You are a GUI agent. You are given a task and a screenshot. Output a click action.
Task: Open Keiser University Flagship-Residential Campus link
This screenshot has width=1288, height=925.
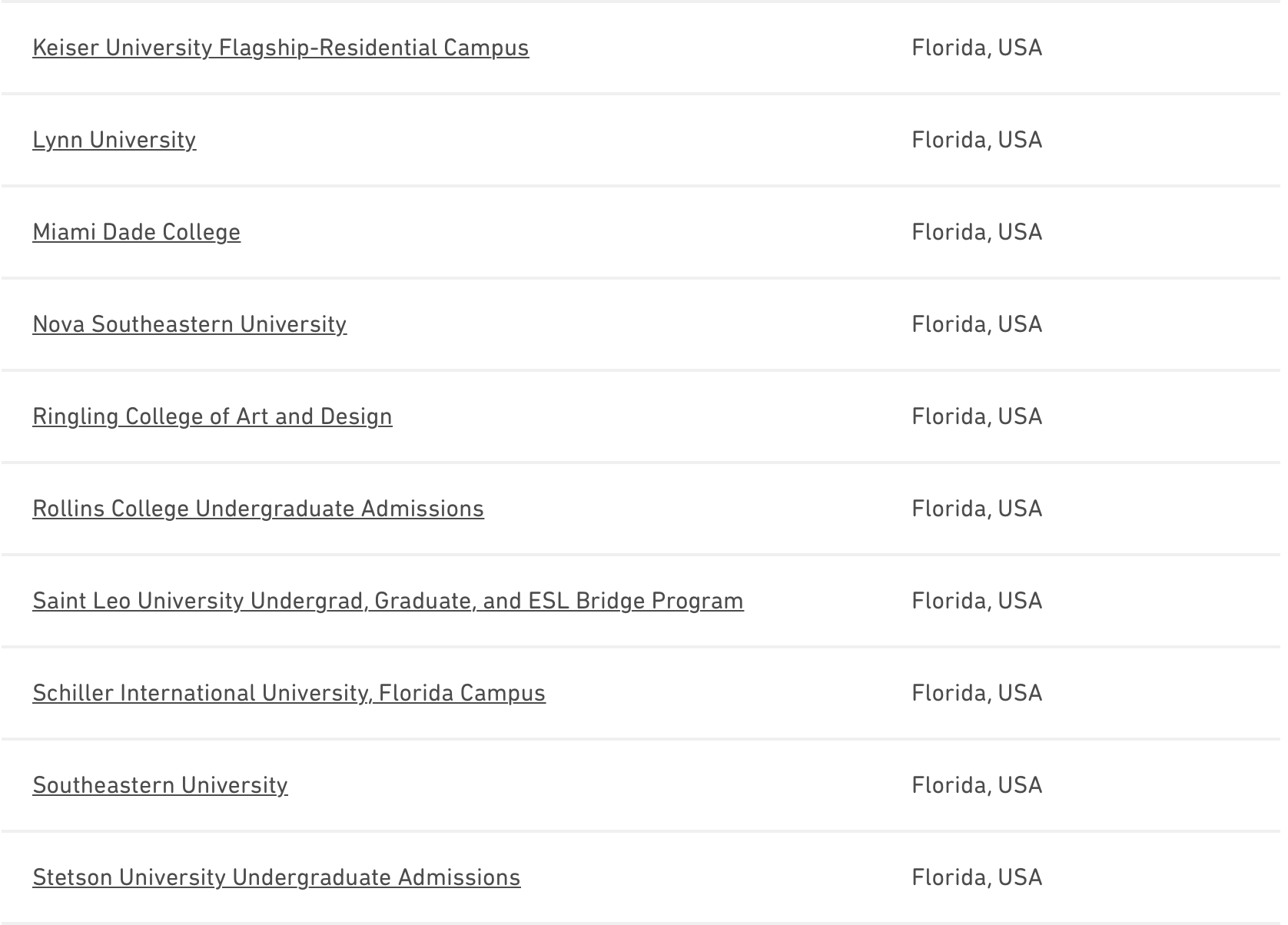(281, 48)
